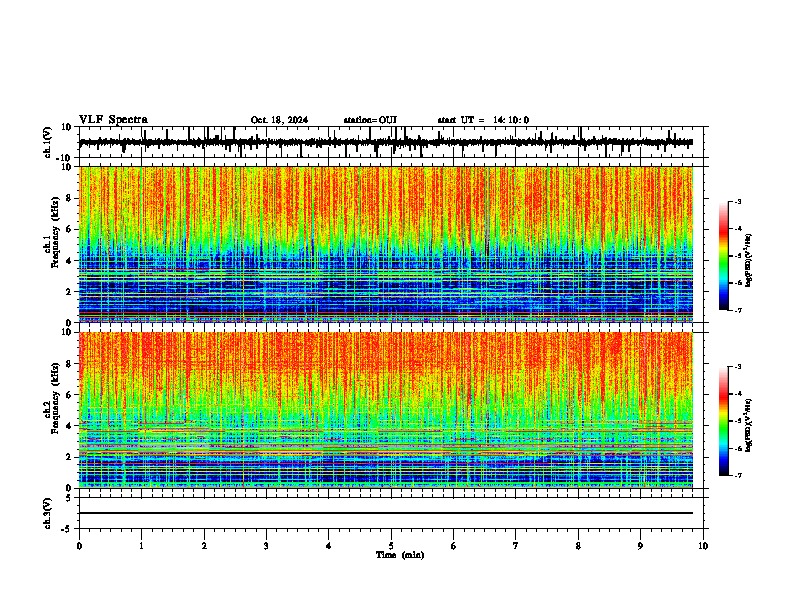Viewport: 792px width, 612px height.
Task: Click the "VLF Spectra" title text
Action: click(x=113, y=120)
